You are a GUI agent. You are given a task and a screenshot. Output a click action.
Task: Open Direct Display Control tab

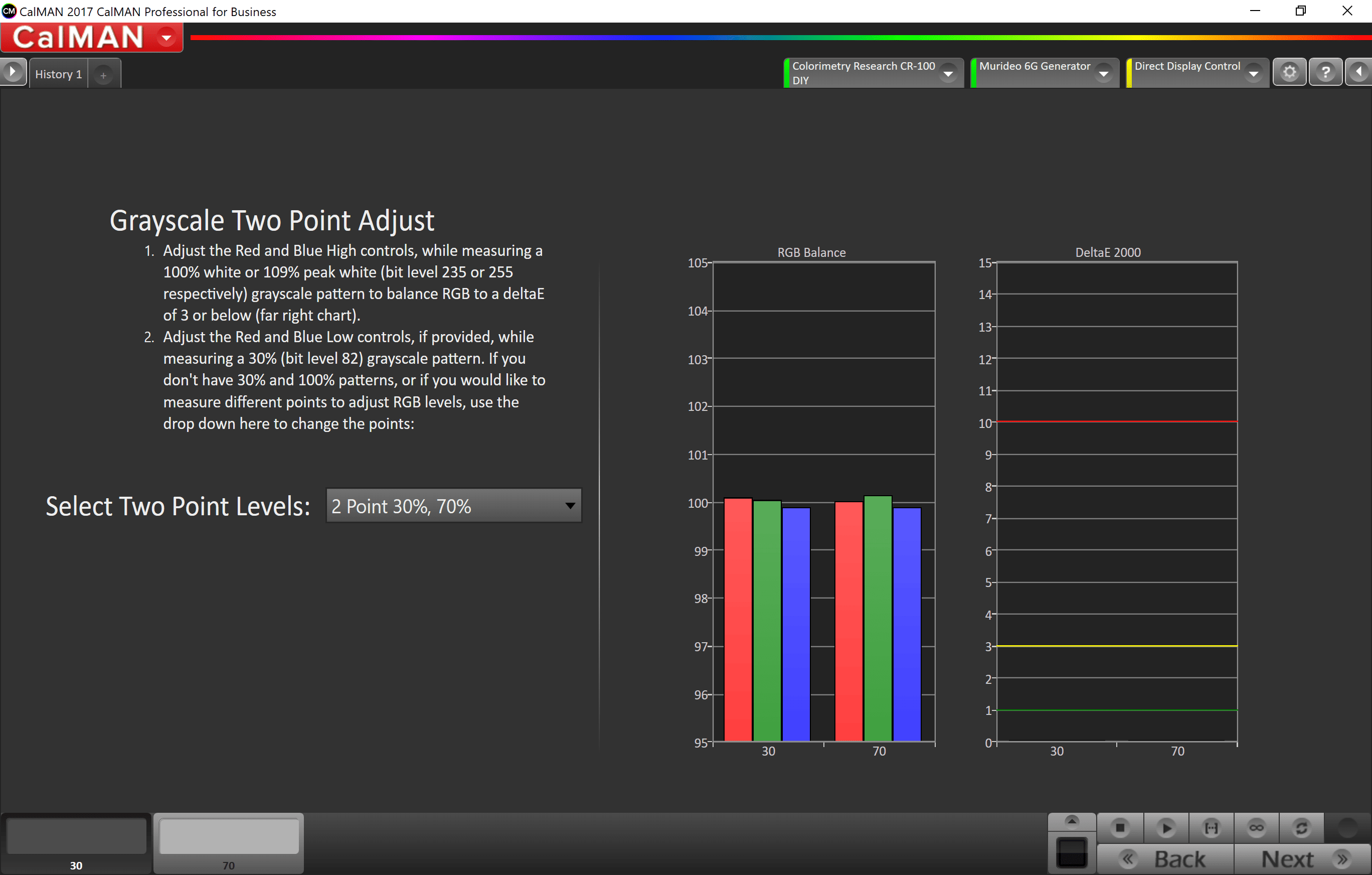coord(1197,73)
